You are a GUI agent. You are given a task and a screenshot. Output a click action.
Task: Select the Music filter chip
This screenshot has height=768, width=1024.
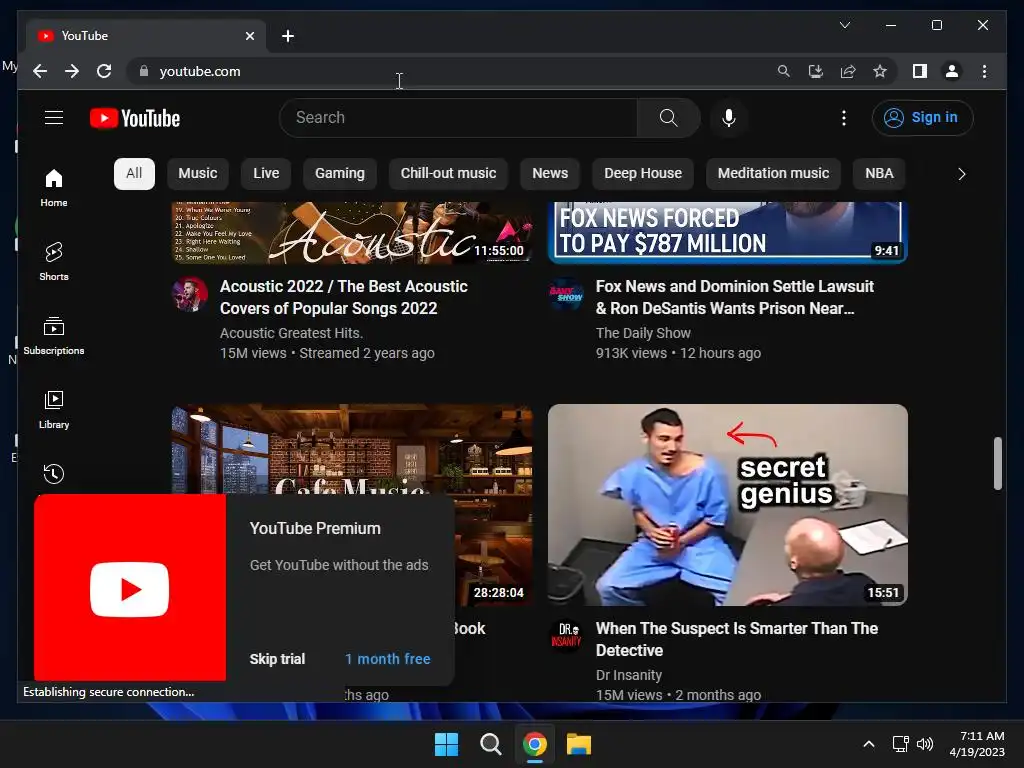pyautogui.click(x=198, y=173)
